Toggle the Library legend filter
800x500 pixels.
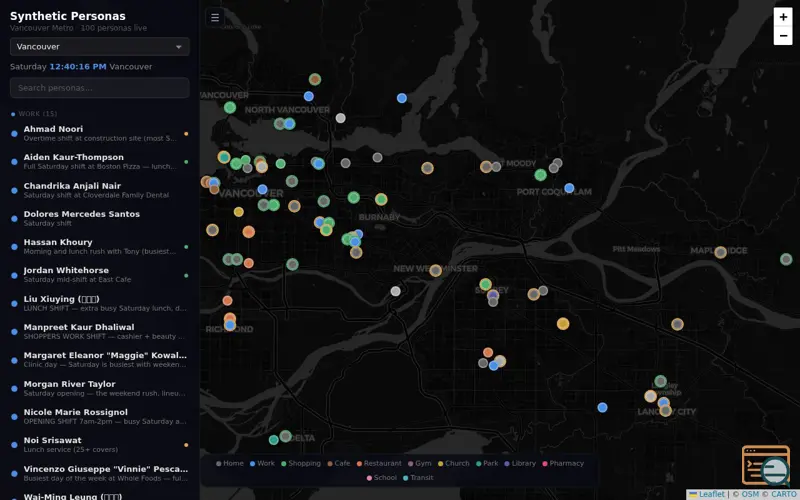pos(520,463)
